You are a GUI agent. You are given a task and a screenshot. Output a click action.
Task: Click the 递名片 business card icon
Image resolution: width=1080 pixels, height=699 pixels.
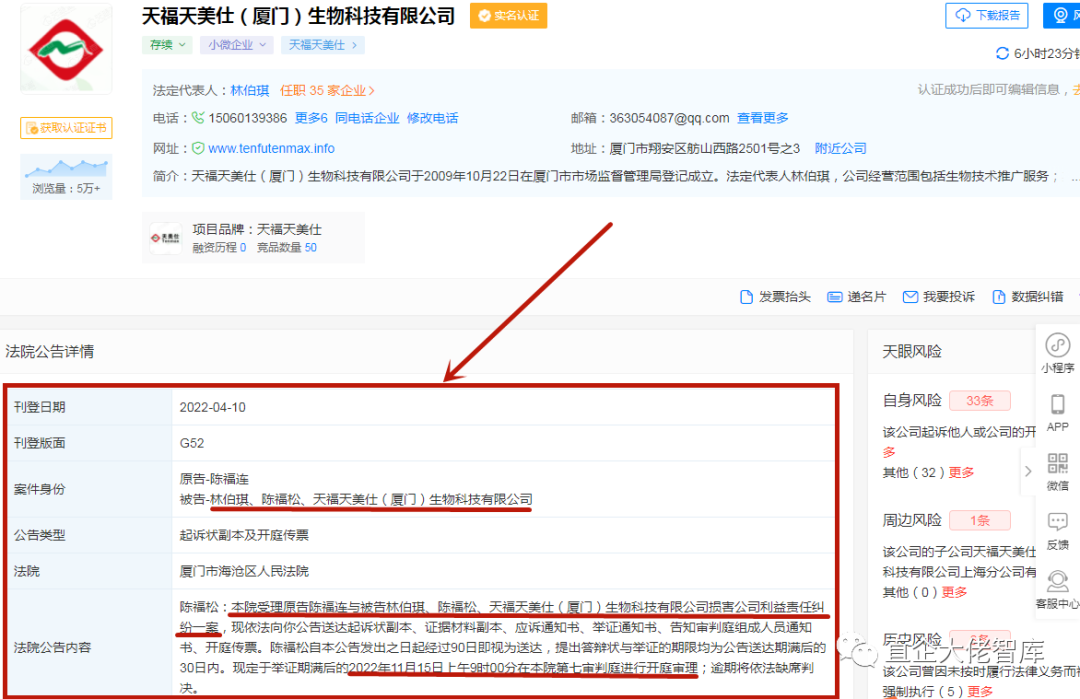[x=857, y=297]
